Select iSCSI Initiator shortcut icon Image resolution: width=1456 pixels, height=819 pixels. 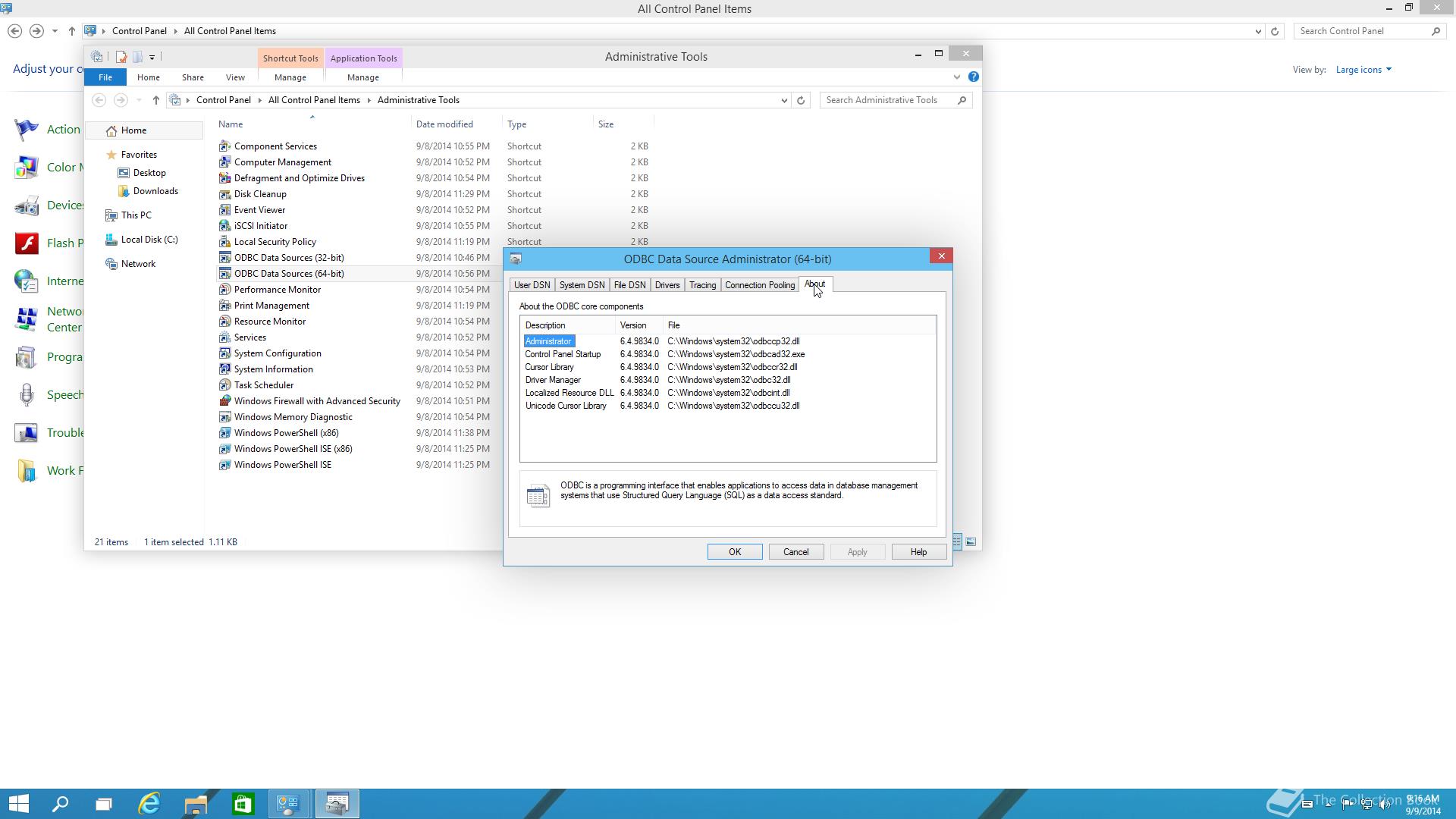coord(224,225)
